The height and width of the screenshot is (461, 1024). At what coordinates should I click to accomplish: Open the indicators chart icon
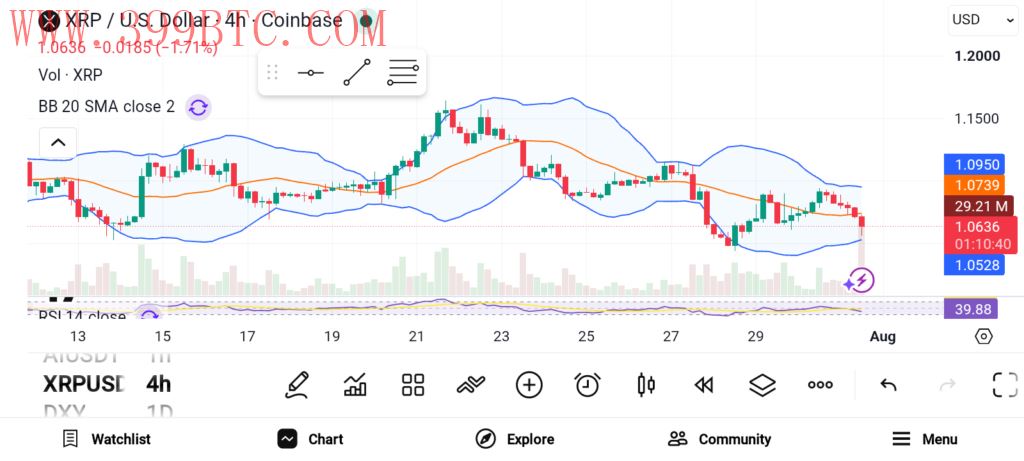pyautogui.click(x=355, y=385)
